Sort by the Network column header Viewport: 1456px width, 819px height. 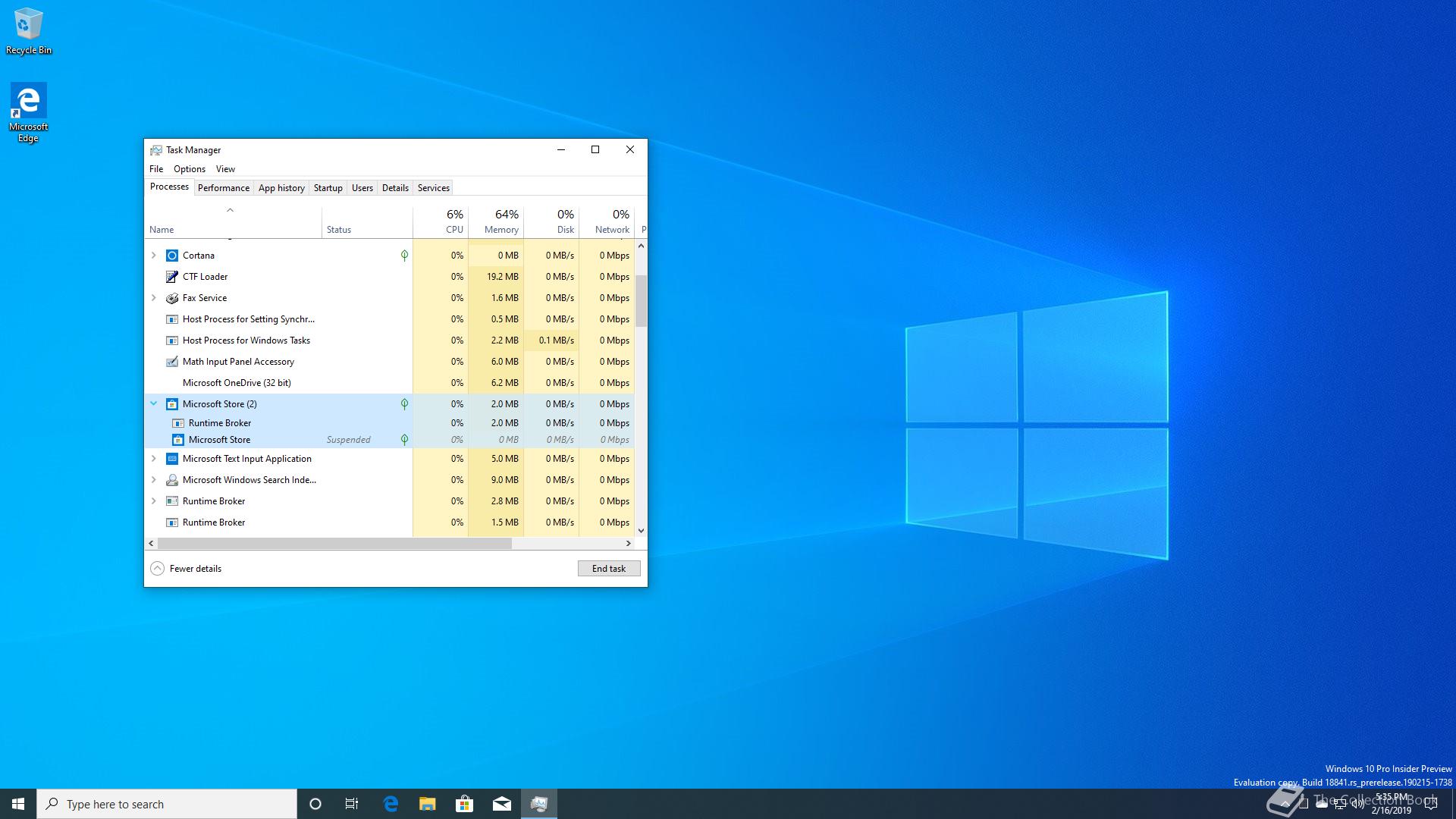pyautogui.click(x=607, y=222)
